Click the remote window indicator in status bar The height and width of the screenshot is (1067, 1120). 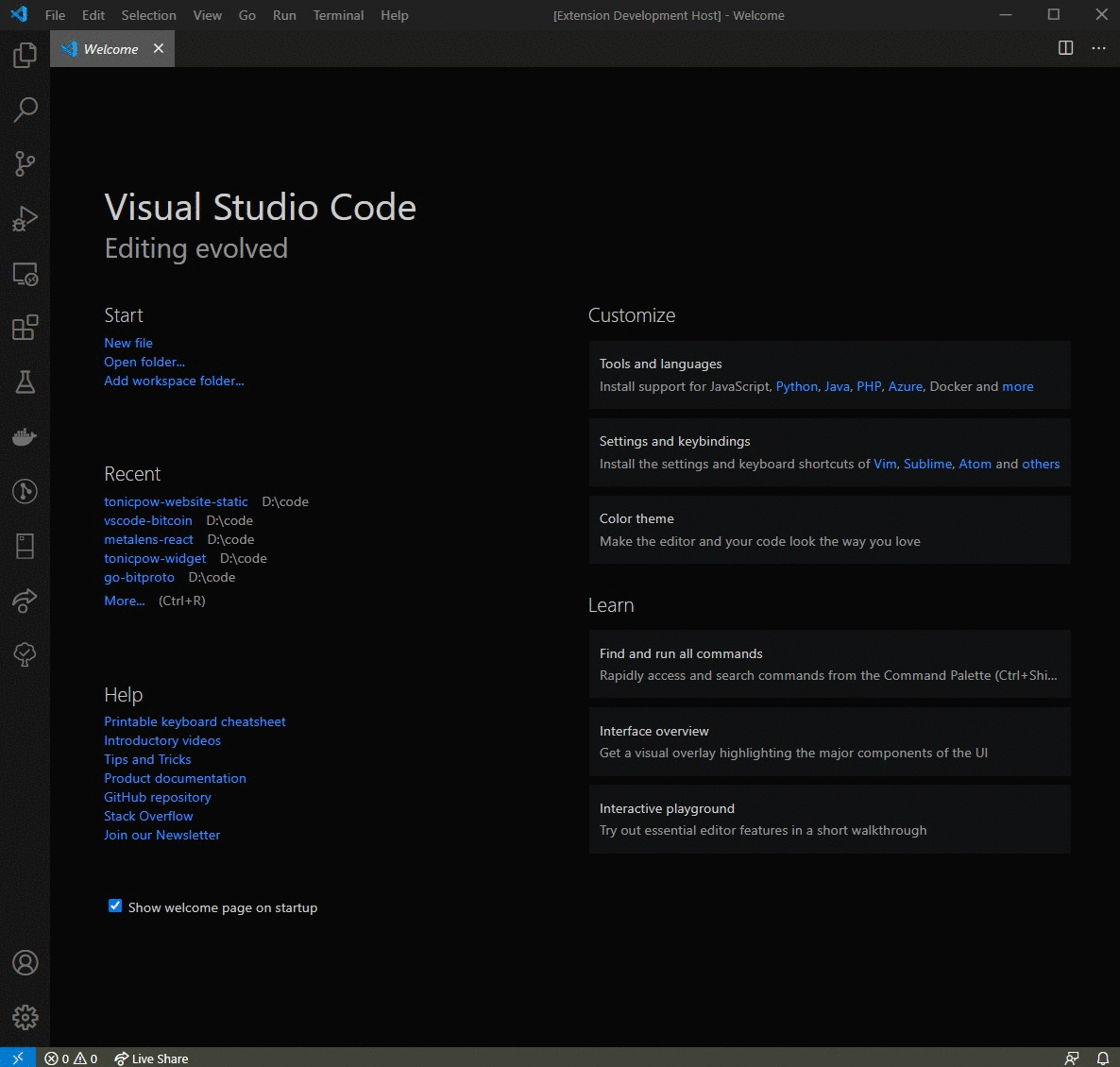coord(18,1058)
